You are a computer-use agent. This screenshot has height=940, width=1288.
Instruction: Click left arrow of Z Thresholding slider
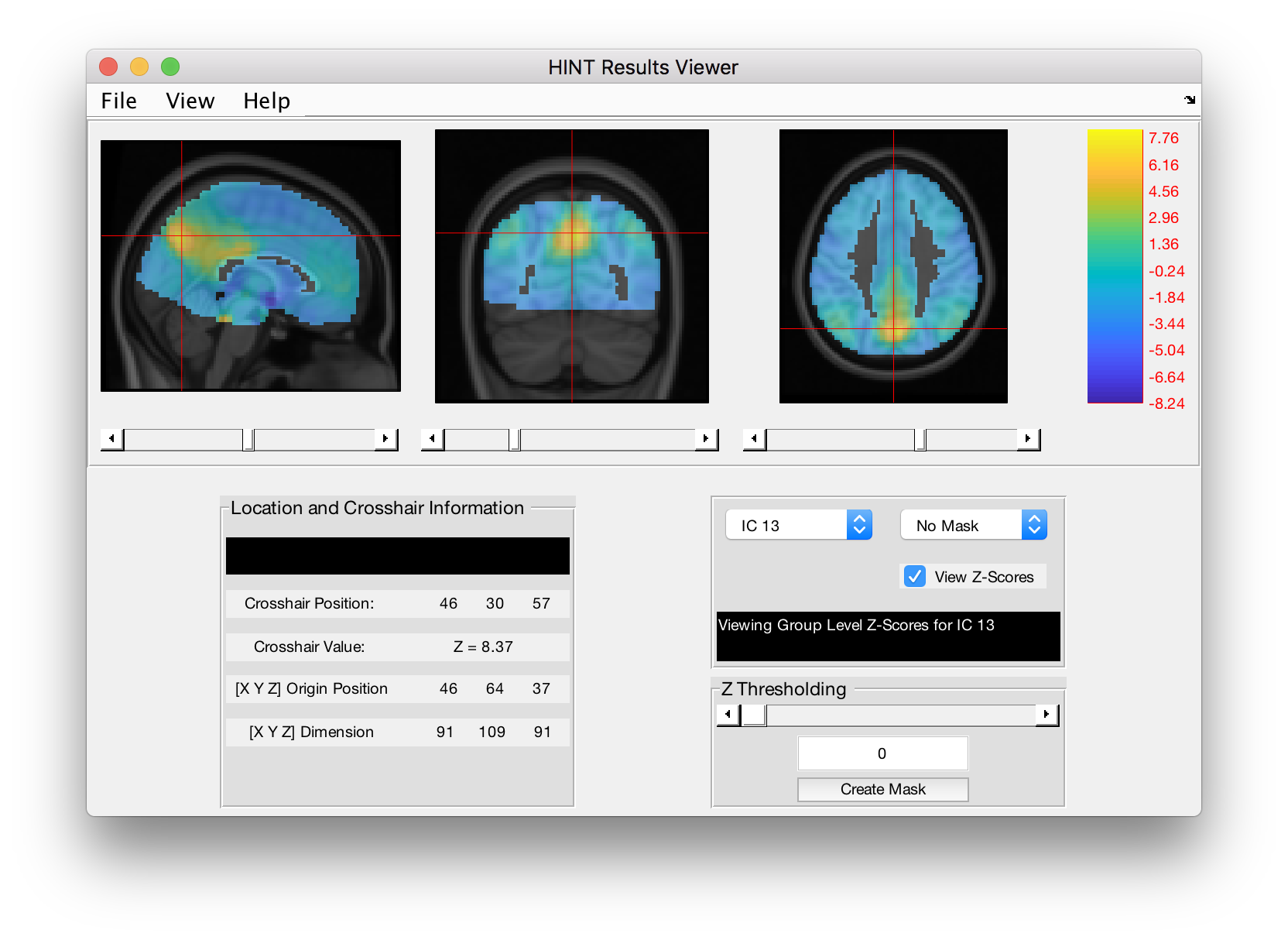[x=728, y=715]
